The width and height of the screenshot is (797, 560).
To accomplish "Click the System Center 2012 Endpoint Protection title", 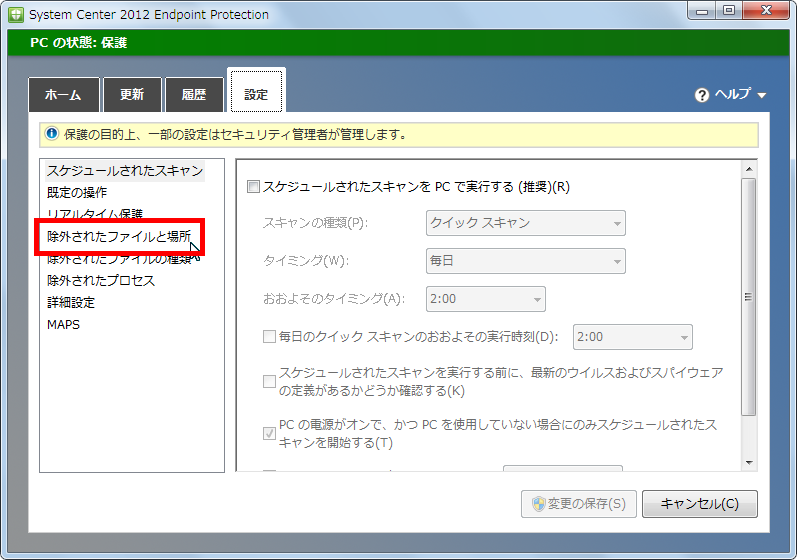I will 149,15.
